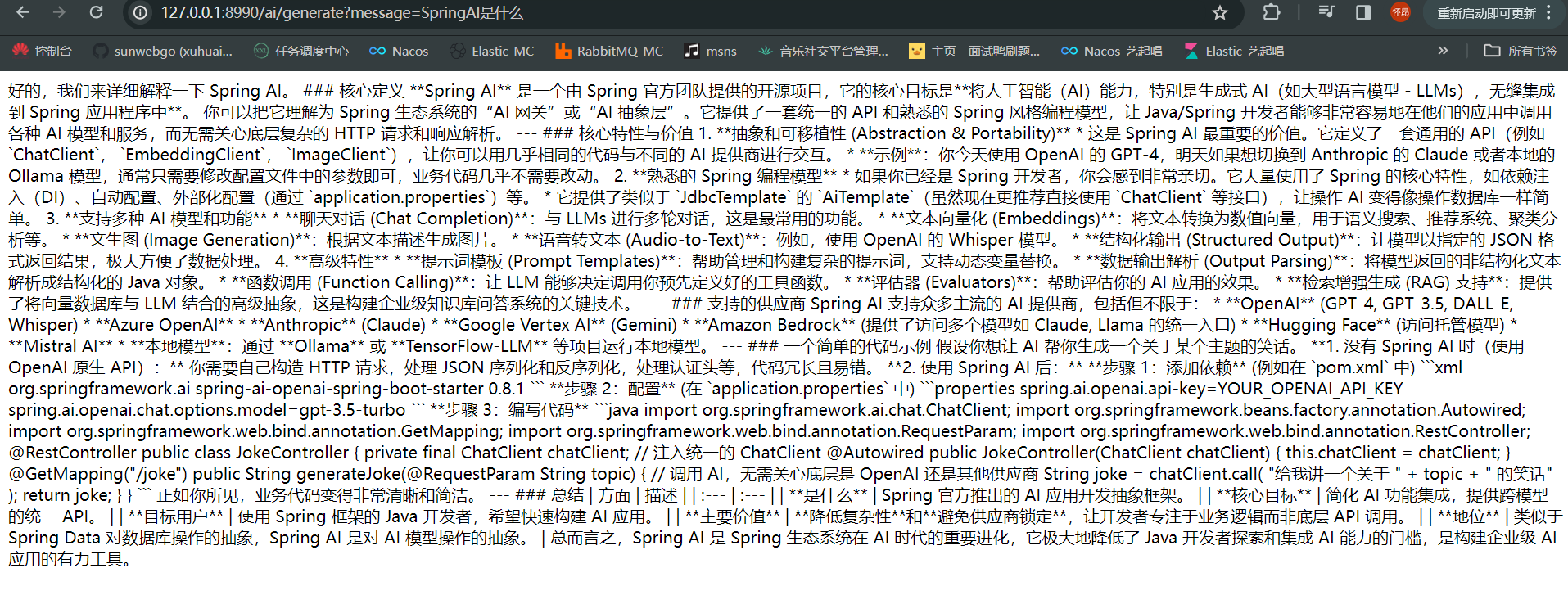Expand the hidden bookmarks overflow chevron
Image resolution: width=1568 pixels, height=595 pixels.
(1443, 51)
